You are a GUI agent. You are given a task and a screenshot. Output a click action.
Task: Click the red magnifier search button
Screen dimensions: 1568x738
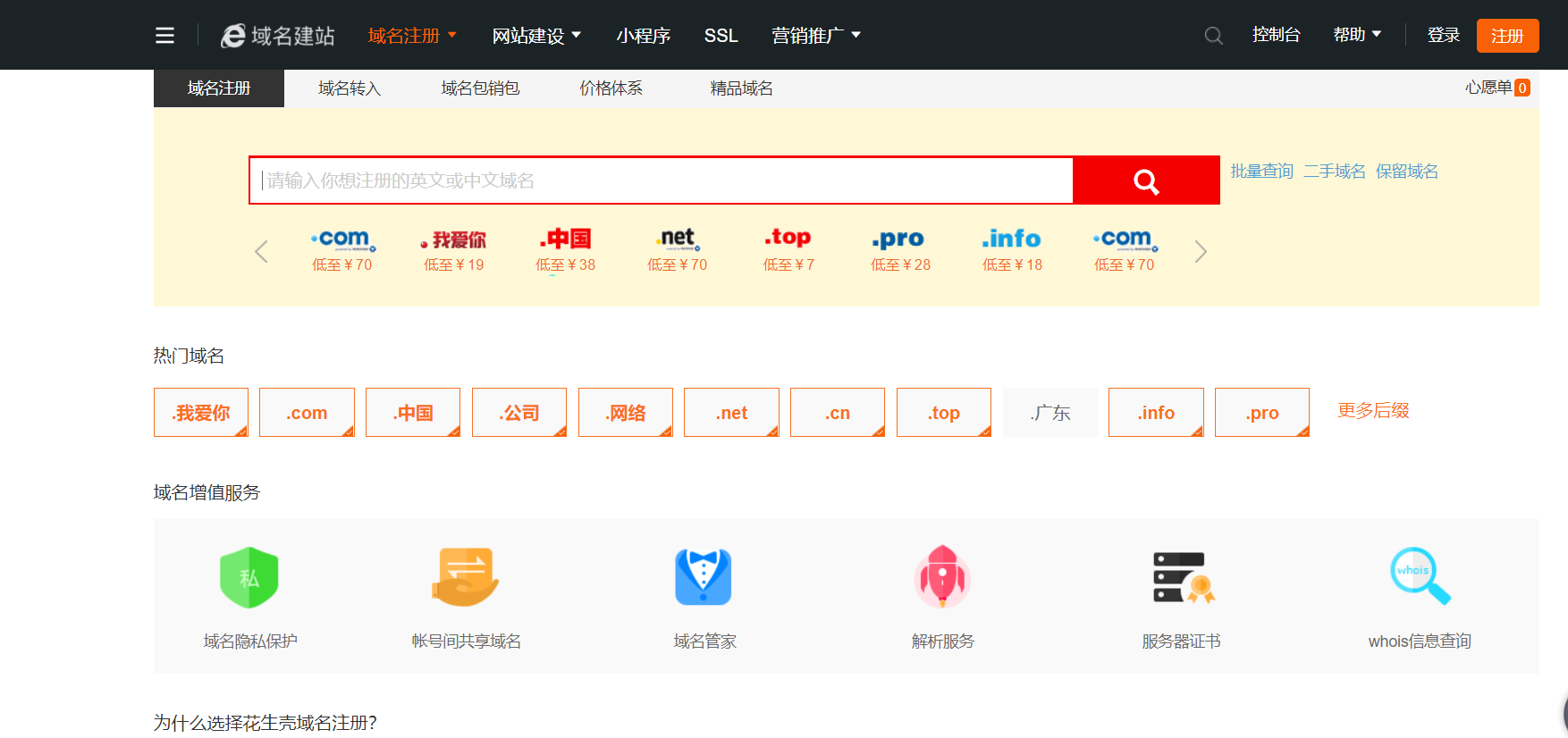pyautogui.click(x=1146, y=180)
